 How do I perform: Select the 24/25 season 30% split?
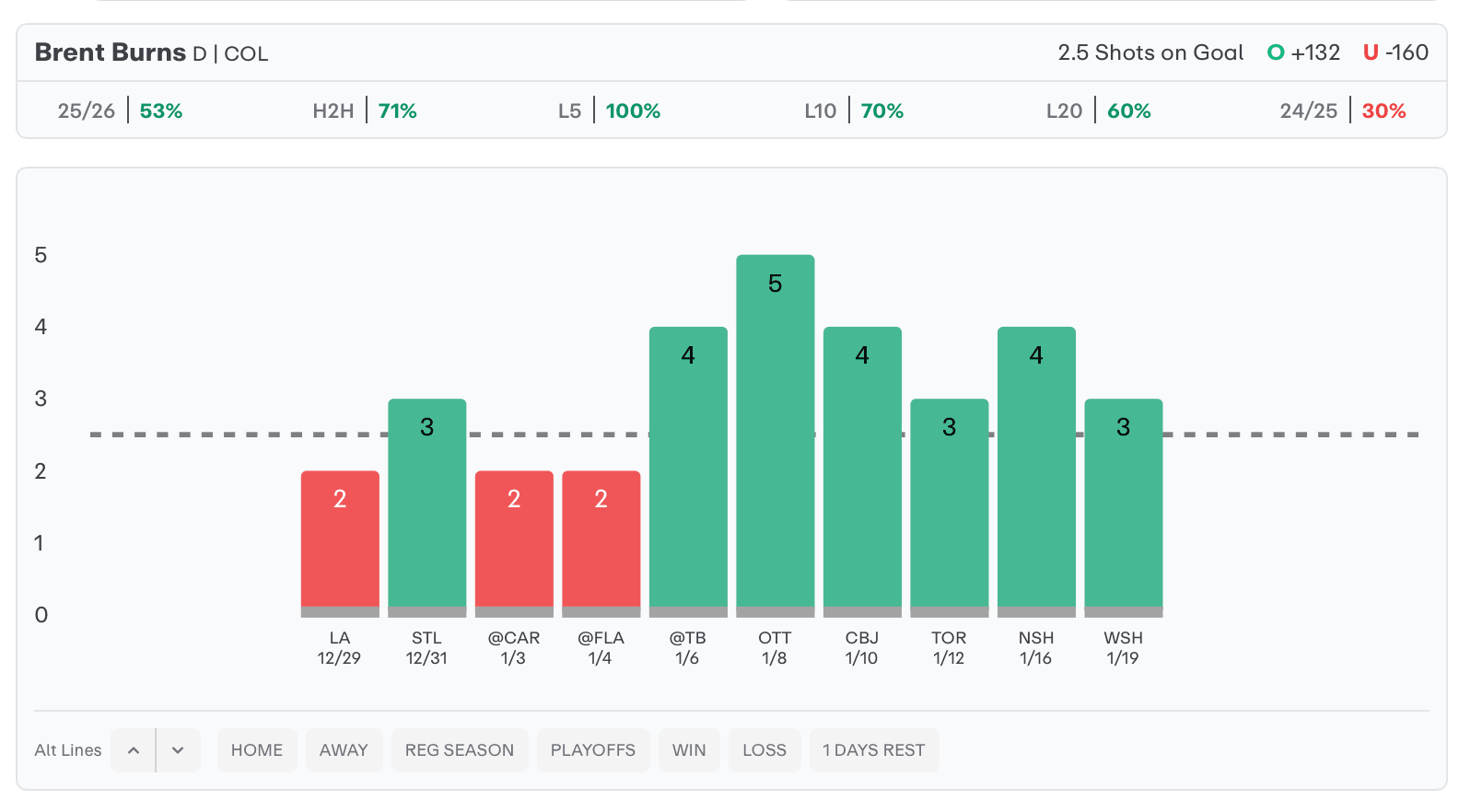tap(1342, 111)
